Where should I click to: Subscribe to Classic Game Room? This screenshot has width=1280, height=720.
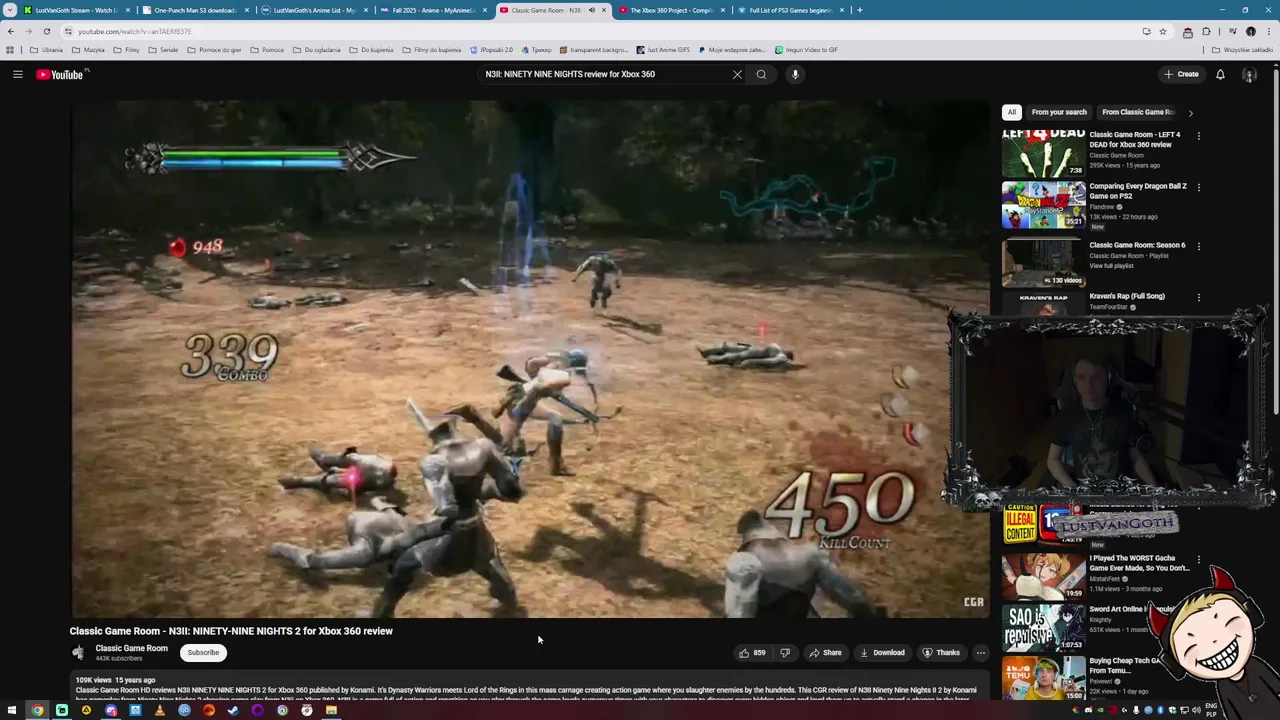203,653
